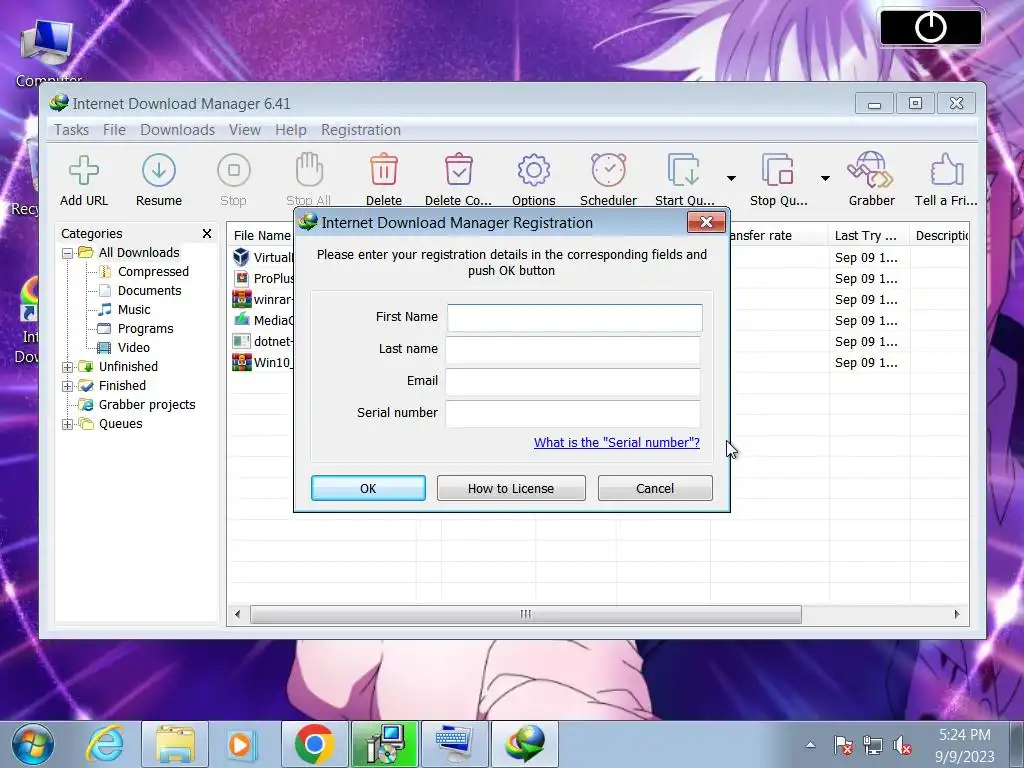Click the scrollbar left arrow
1024x768 pixels.
click(x=238, y=615)
